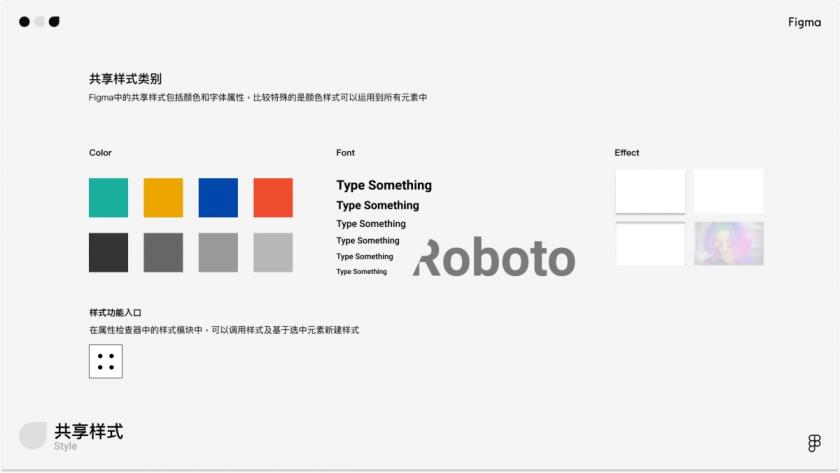840x473 pixels.
Task: Click the Figma logo icon bottom corner
Action: (x=814, y=443)
